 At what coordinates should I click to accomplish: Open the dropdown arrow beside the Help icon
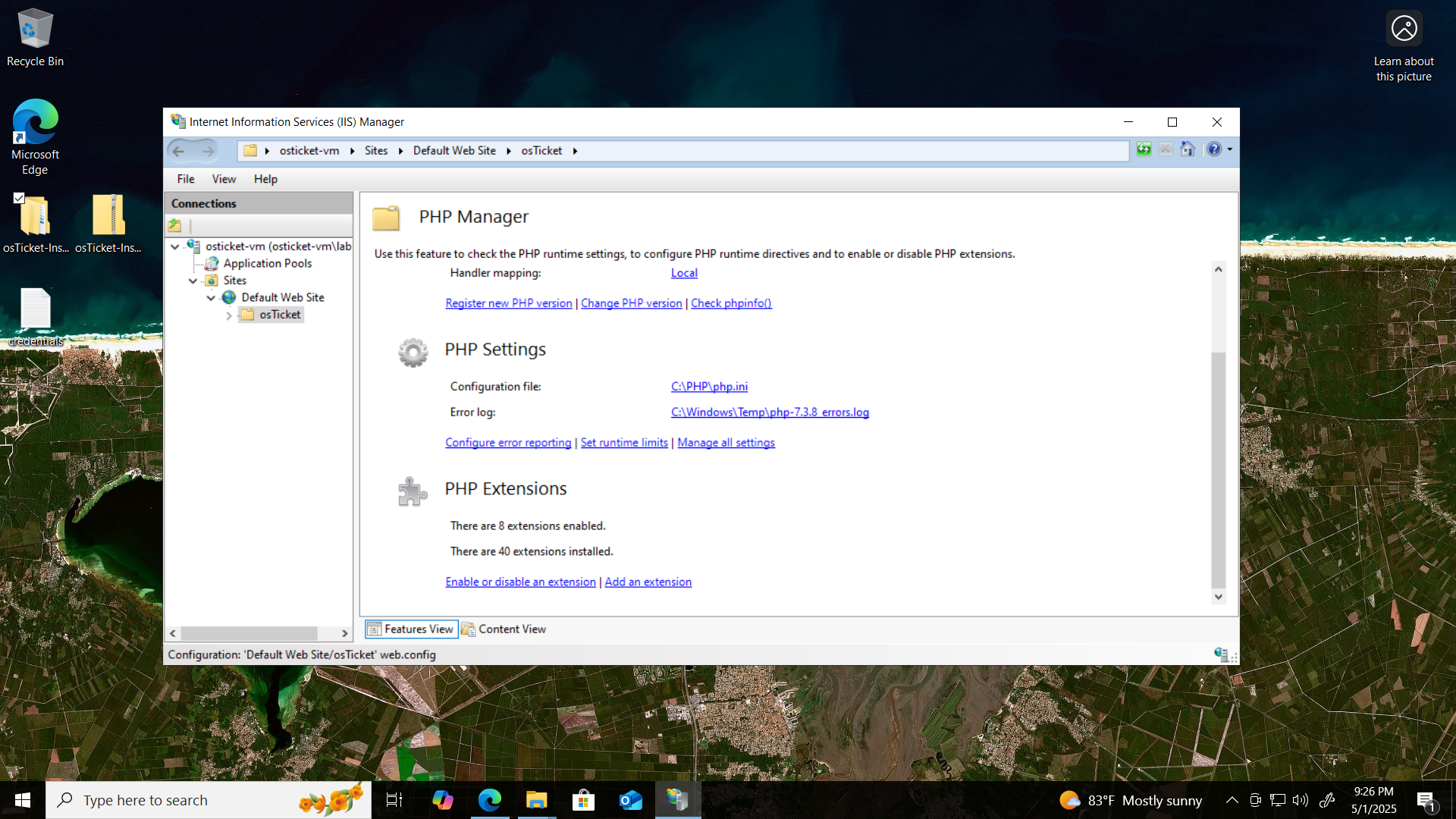pos(1230,149)
